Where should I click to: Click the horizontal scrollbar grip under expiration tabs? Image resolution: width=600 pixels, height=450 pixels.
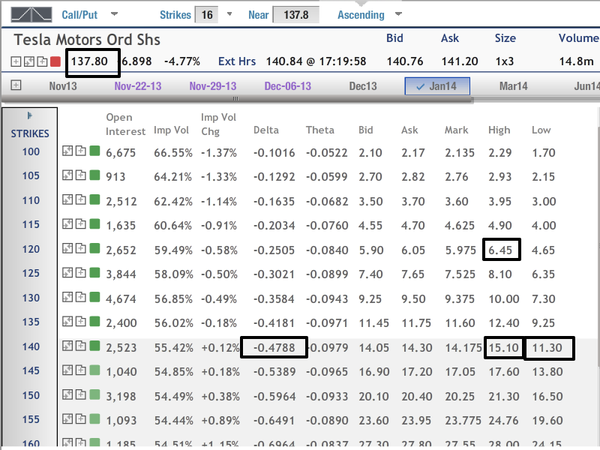(236, 99)
